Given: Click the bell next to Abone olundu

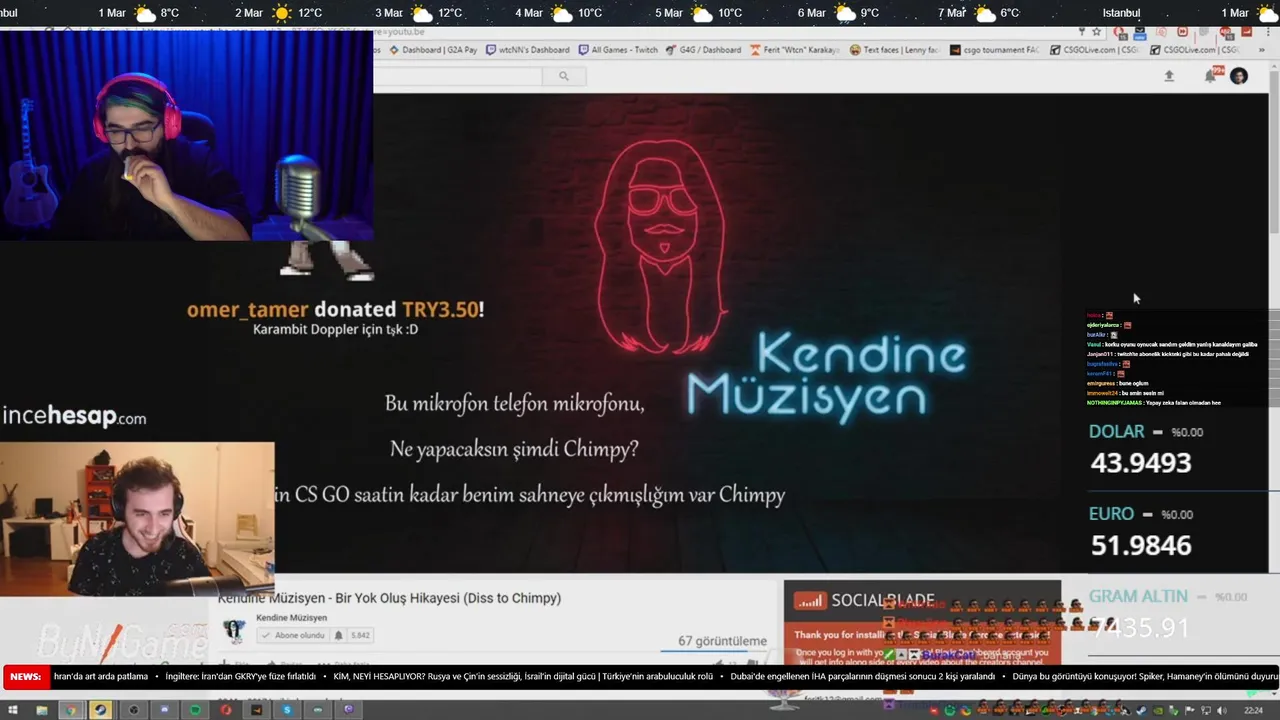Looking at the screenshot, I should [338, 635].
